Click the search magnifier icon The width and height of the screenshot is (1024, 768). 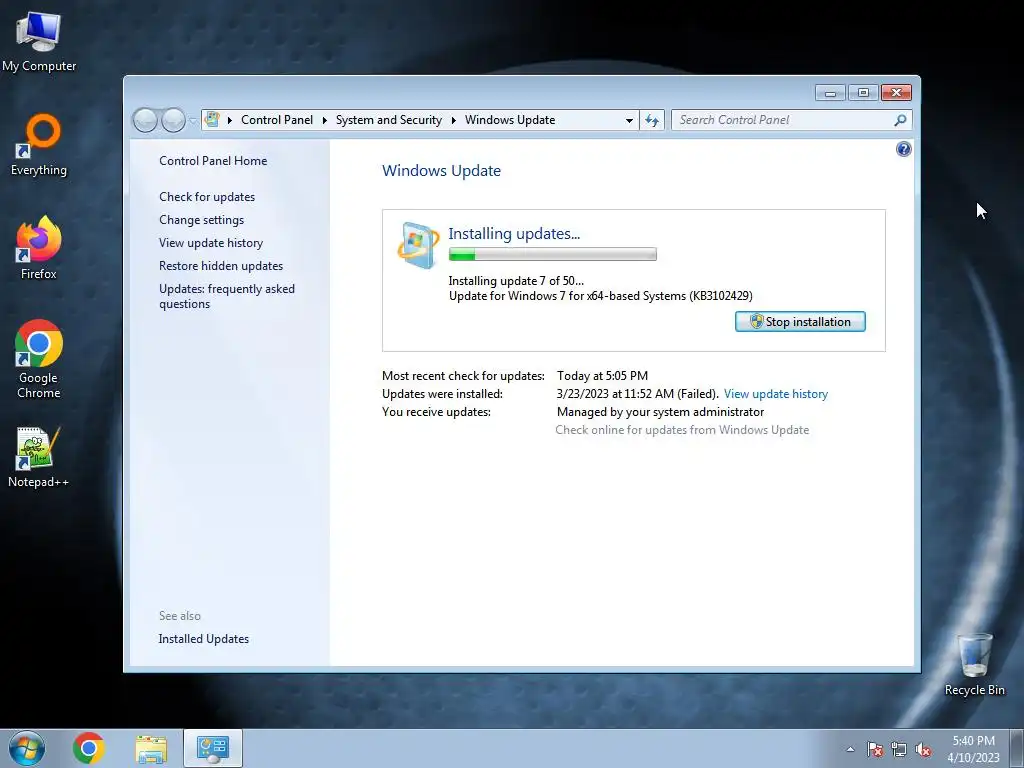coord(900,120)
